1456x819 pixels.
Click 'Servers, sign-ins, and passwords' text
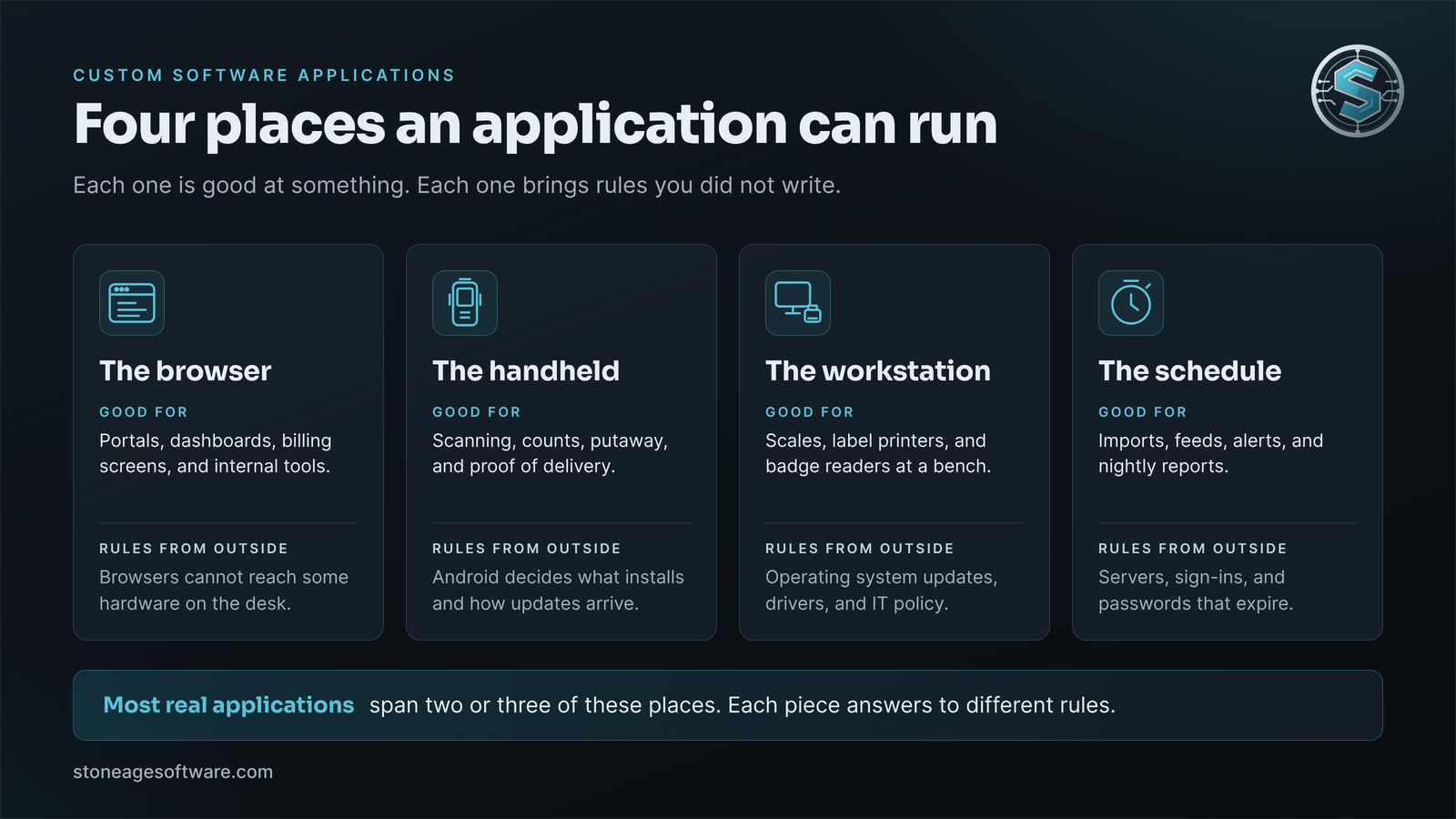click(x=1196, y=590)
